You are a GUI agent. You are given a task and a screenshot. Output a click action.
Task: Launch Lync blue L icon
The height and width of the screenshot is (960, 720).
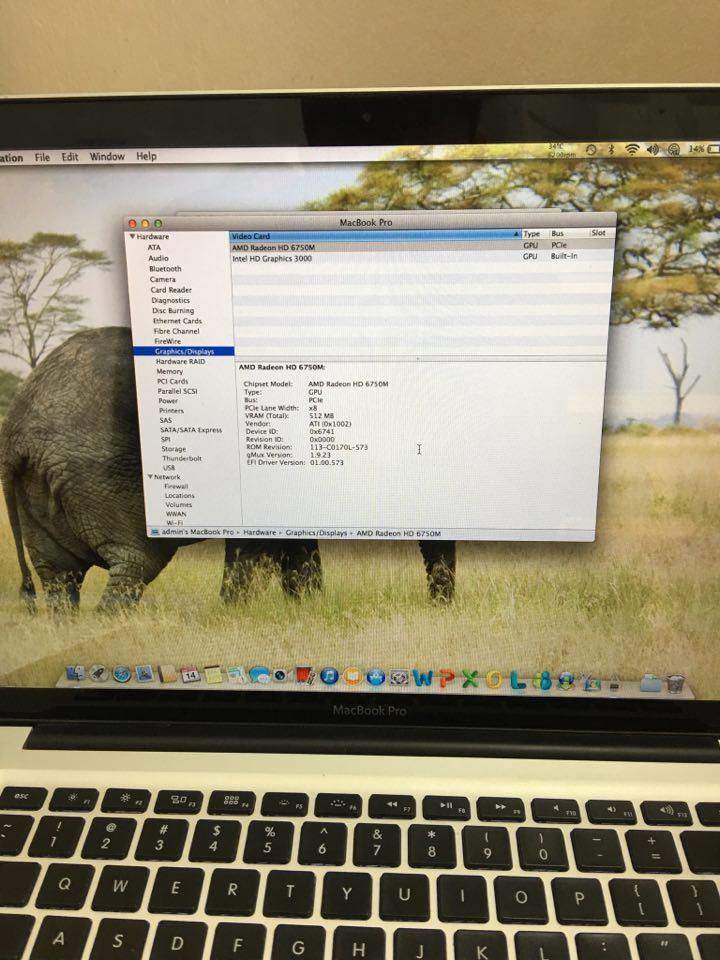517,680
